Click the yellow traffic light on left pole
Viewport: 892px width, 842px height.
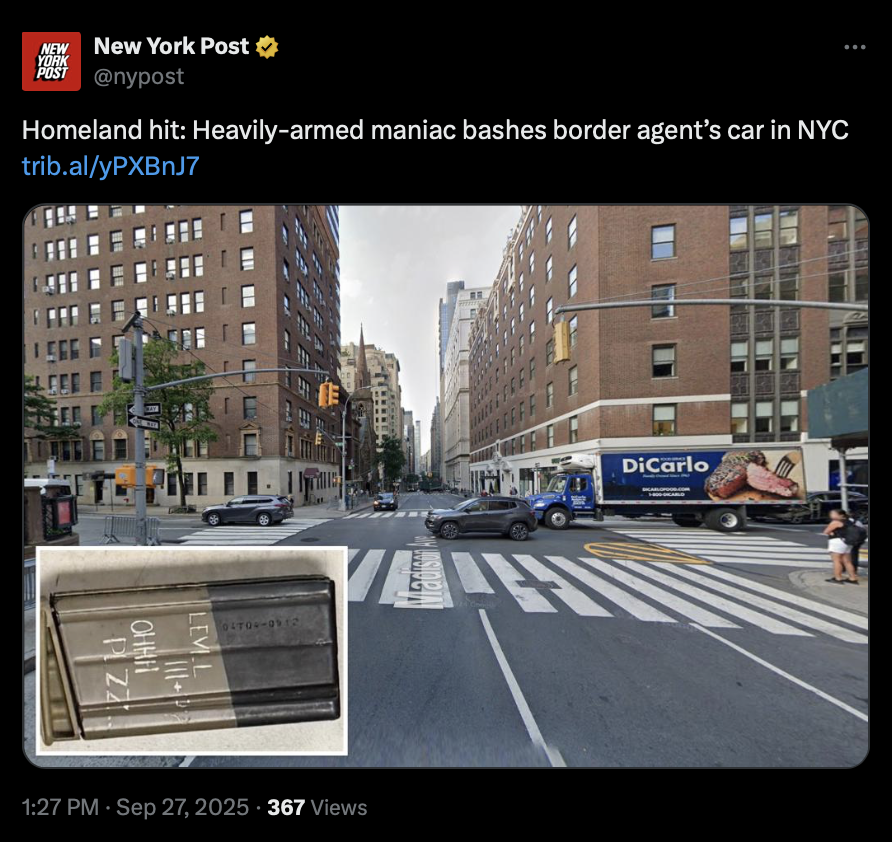point(329,394)
